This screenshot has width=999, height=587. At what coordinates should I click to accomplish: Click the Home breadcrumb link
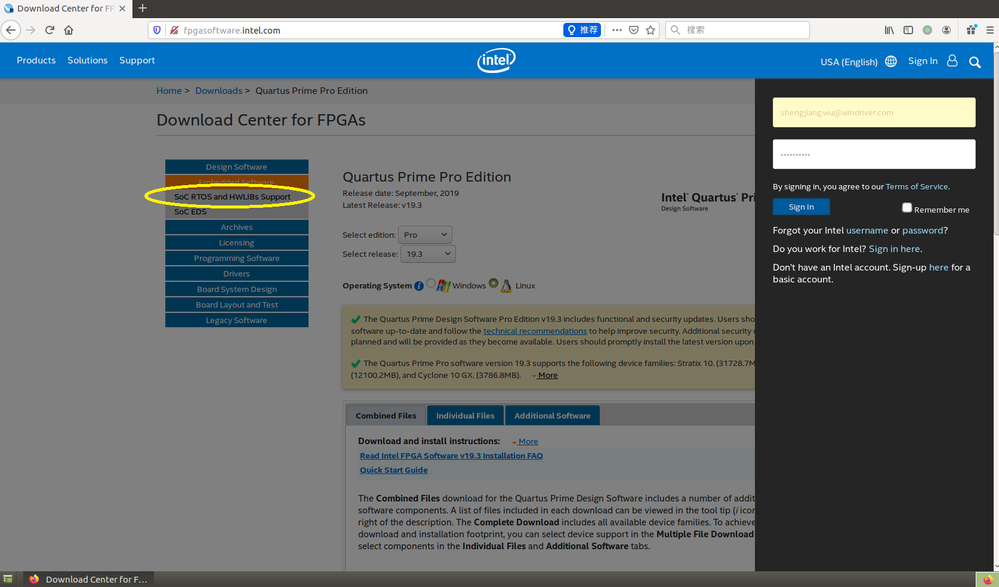pyautogui.click(x=169, y=91)
